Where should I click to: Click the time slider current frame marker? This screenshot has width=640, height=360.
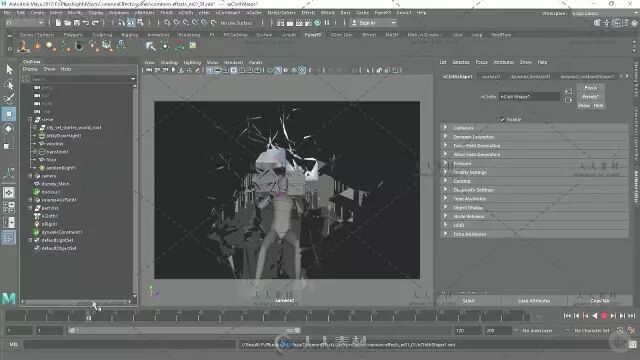(x=89, y=317)
